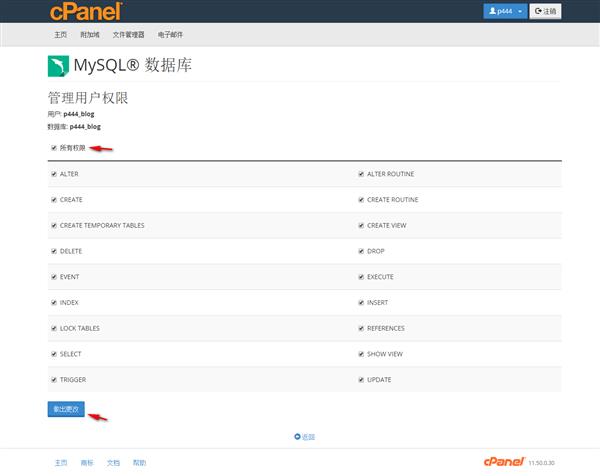Image resolution: width=600 pixels, height=476 pixels.
Task: Toggle the SELECT checkbox
Action: [54, 354]
